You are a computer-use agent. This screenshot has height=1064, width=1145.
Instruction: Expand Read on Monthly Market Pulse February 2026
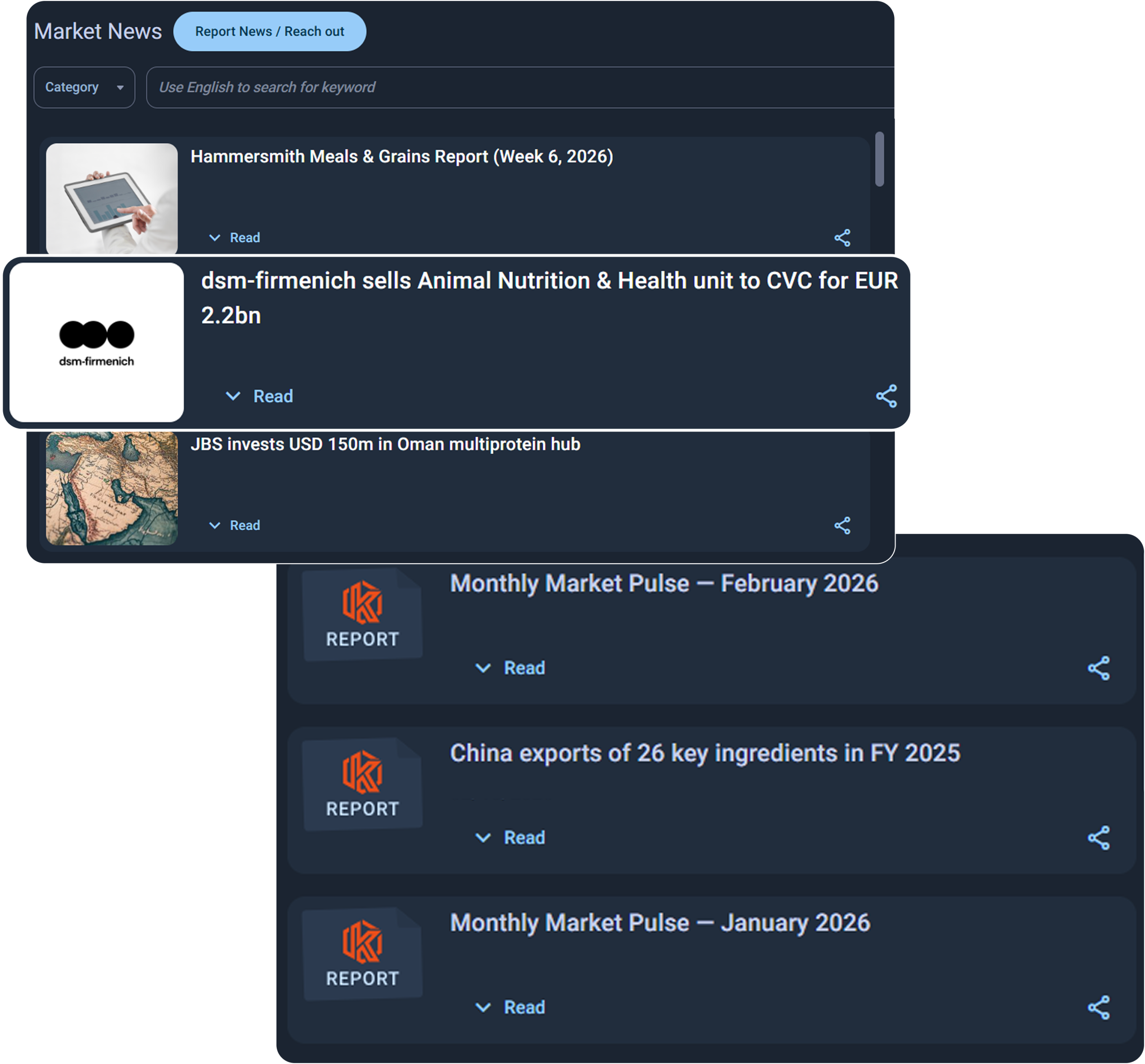[510, 668]
